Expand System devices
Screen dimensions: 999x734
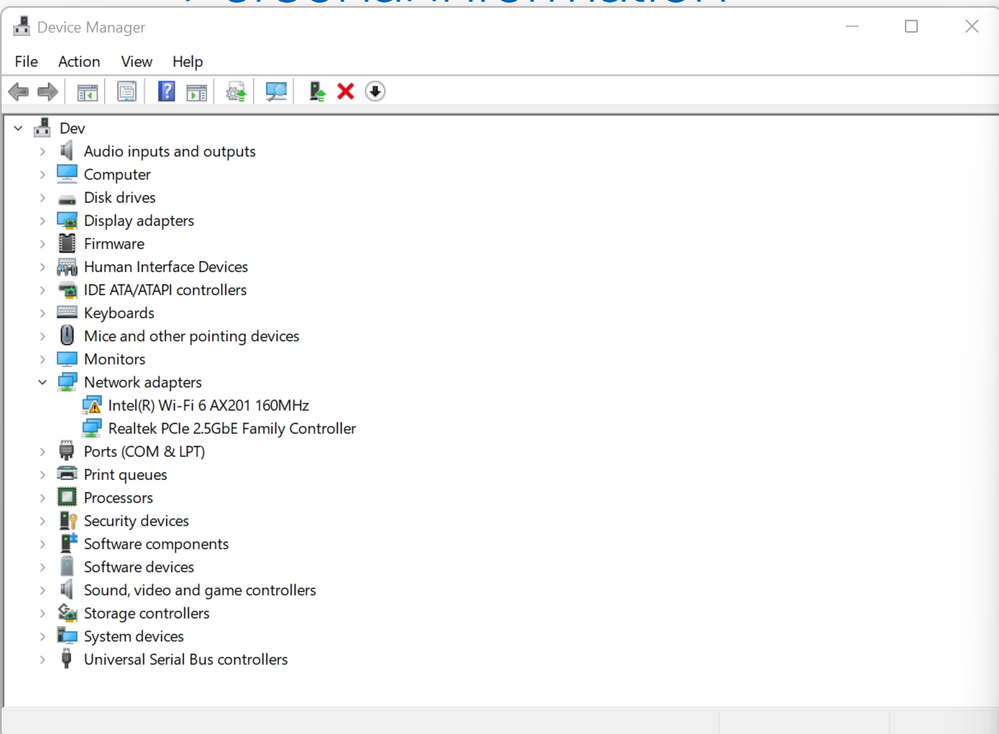pyautogui.click(x=42, y=637)
